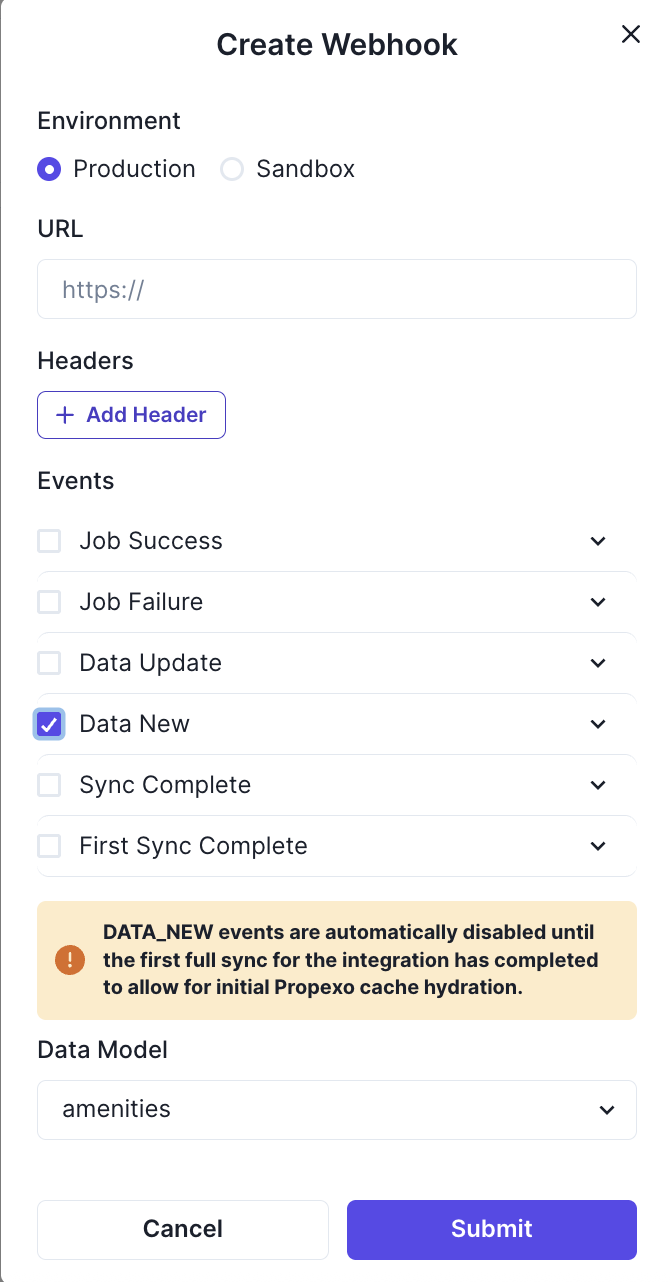Click the URL input field
Image resolution: width=670 pixels, height=1282 pixels.
tap(336, 289)
